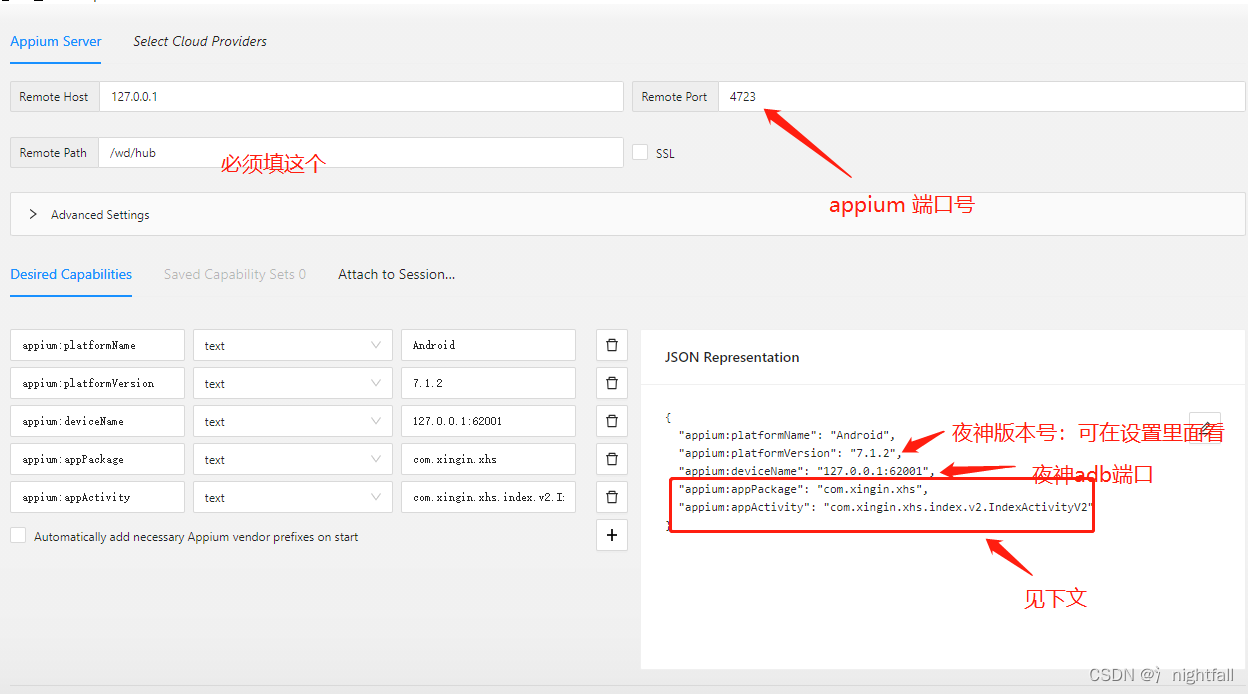This screenshot has width=1248, height=694.
Task: Edit the appium:platformName name field
Action: point(98,345)
